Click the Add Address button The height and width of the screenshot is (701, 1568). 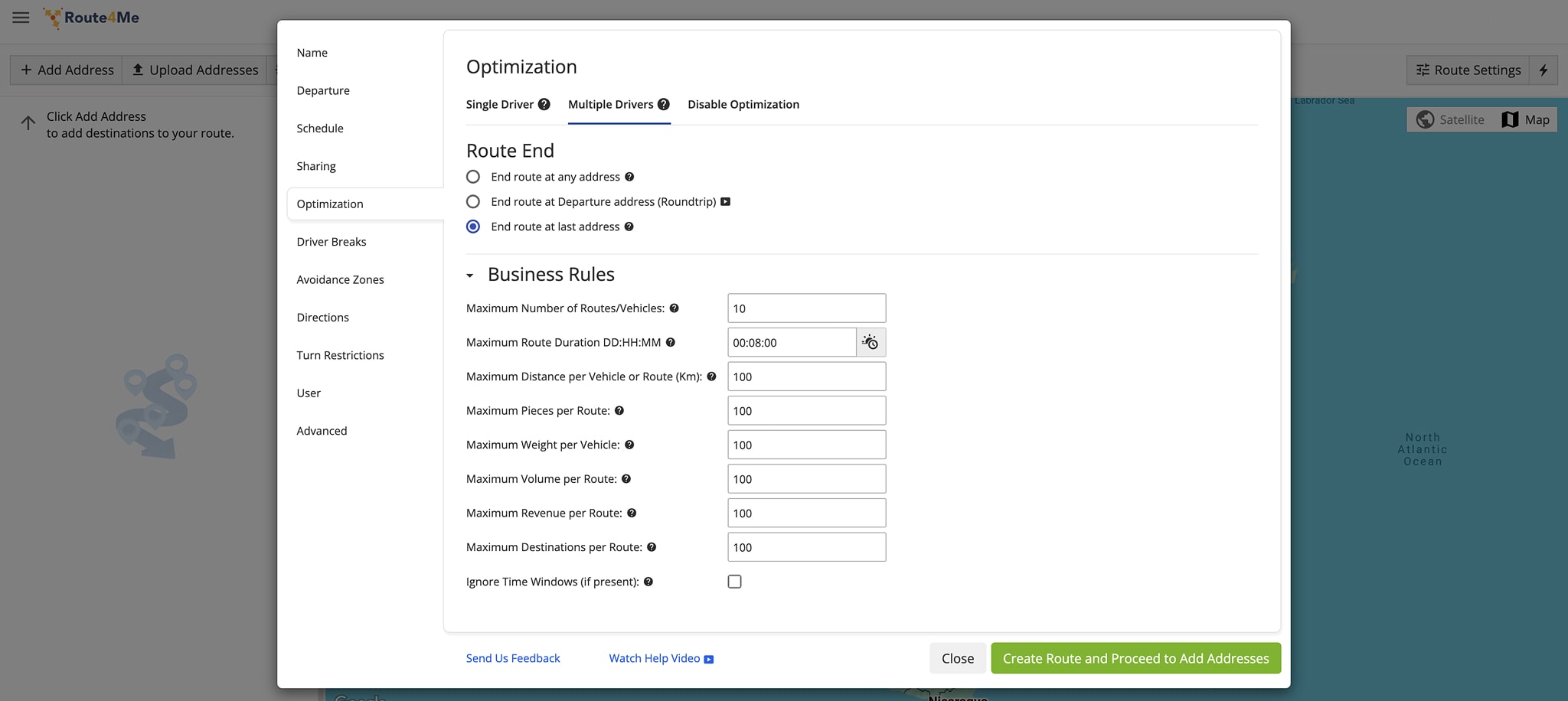pyautogui.click(x=67, y=70)
